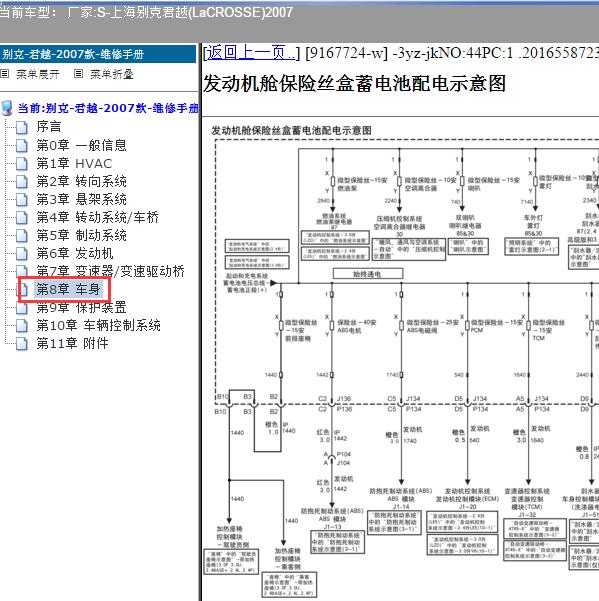Open 第1章 HVAC chapter

[x=74, y=163]
